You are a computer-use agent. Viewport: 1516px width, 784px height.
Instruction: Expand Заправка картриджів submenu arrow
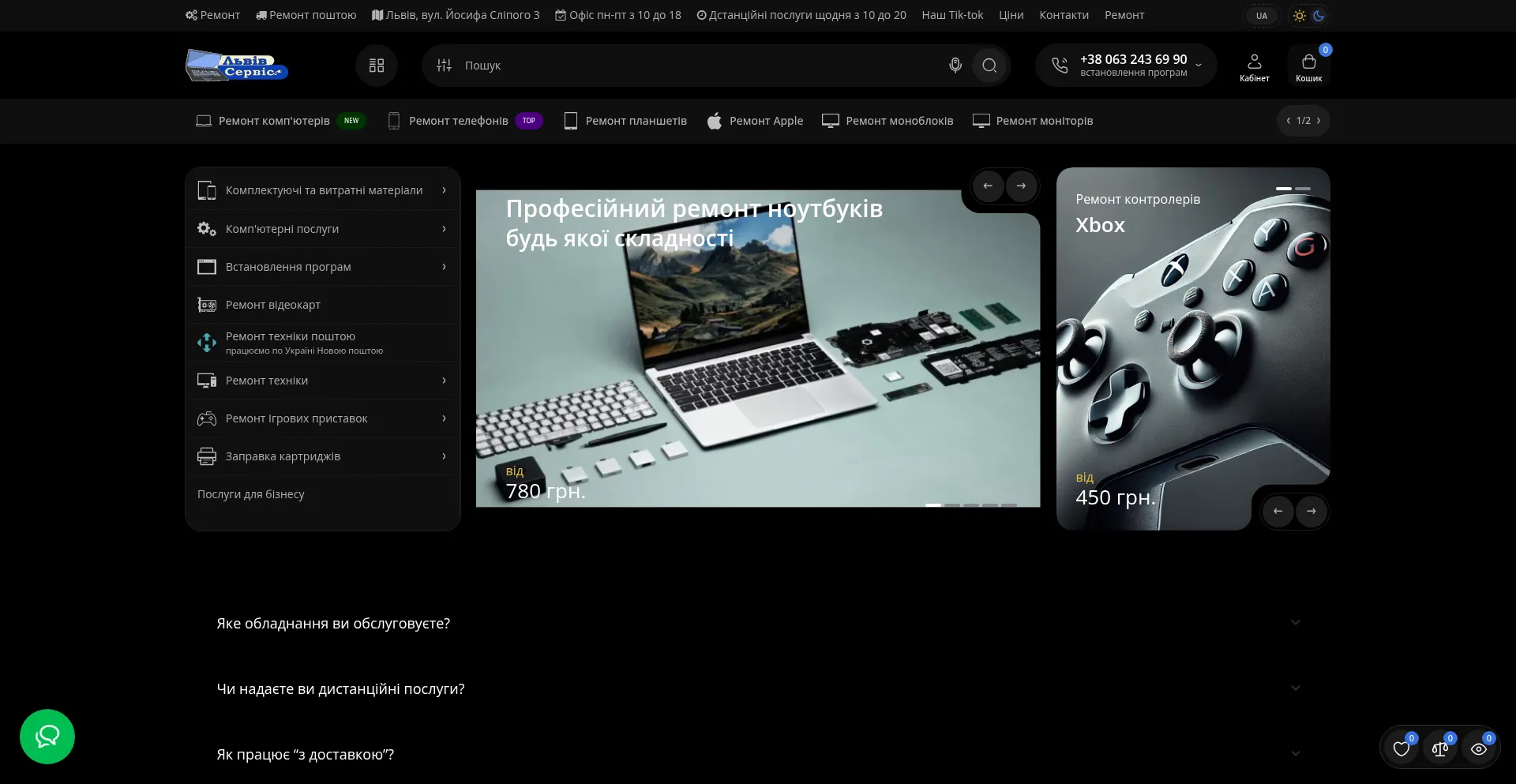[x=445, y=456]
